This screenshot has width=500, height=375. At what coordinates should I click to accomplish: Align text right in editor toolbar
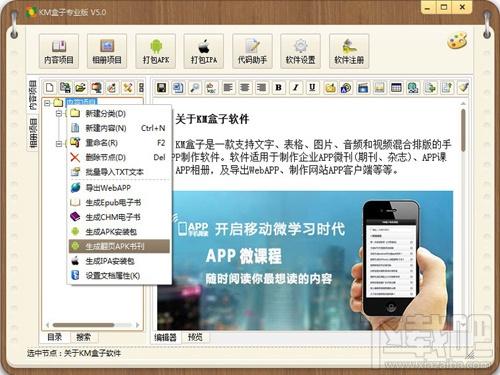tap(262, 88)
